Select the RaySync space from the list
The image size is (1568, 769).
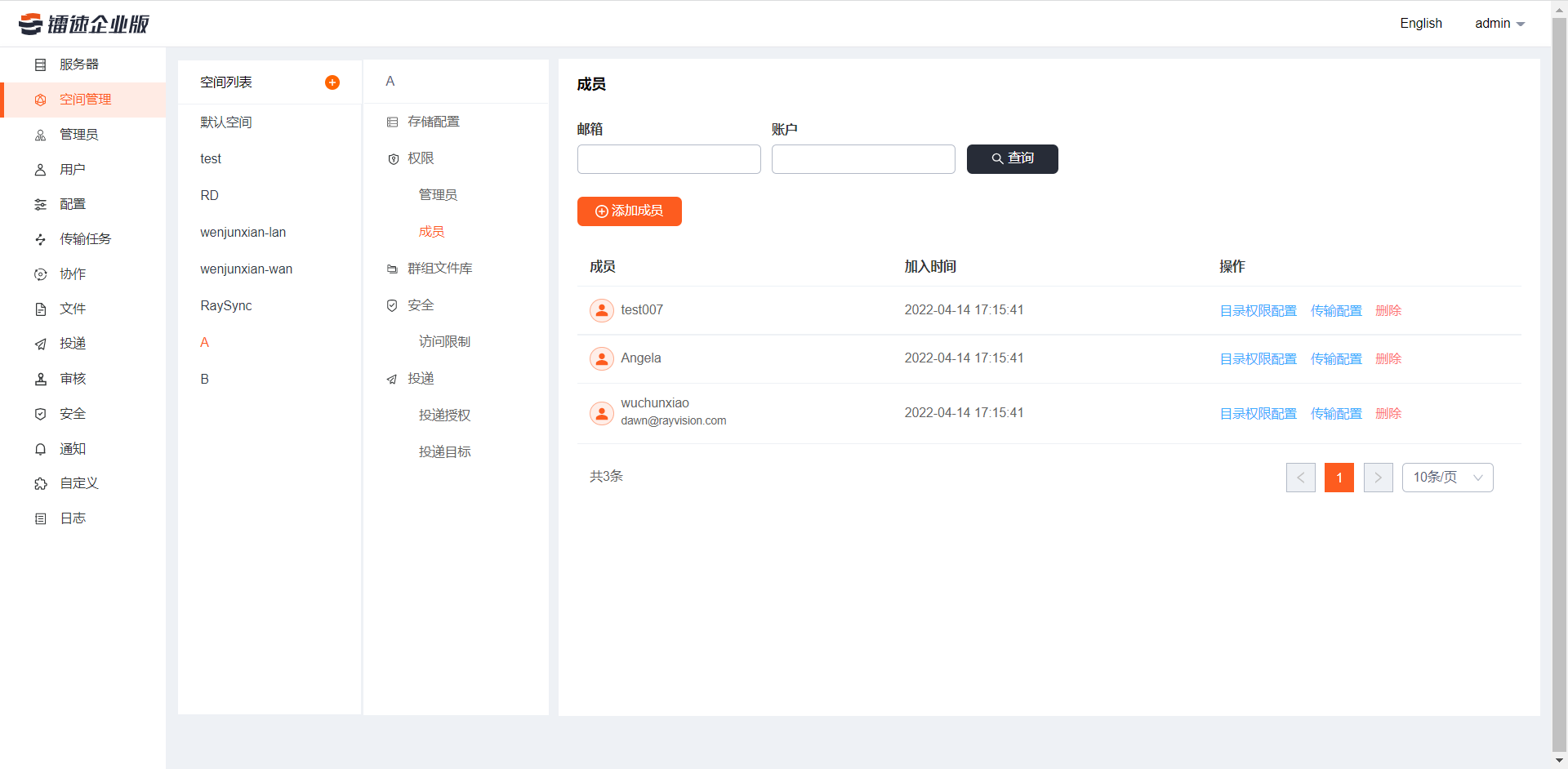coord(224,305)
